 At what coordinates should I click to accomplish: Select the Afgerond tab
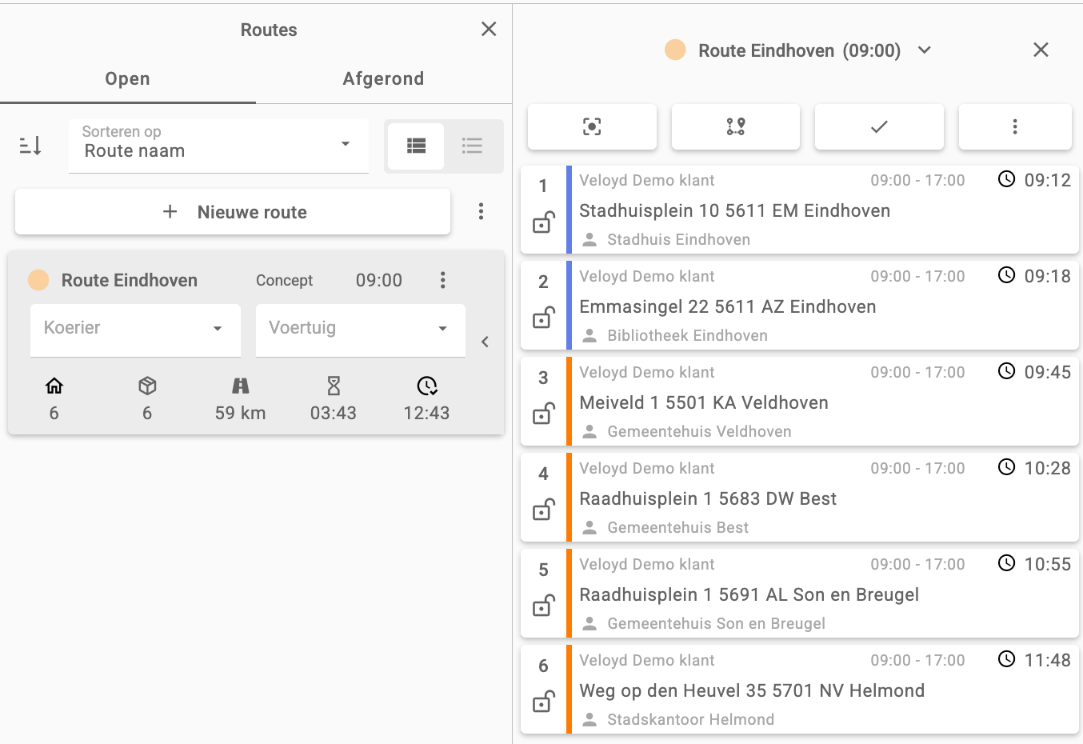click(383, 79)
